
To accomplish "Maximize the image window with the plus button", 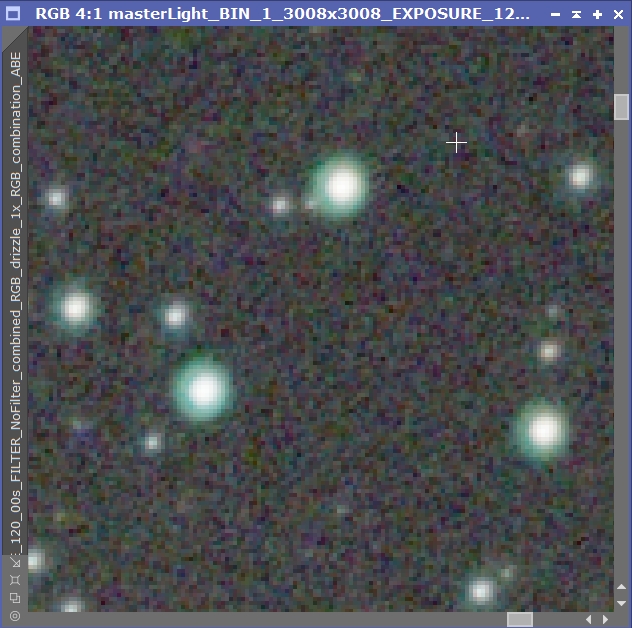I will click(x=597, y=15).
